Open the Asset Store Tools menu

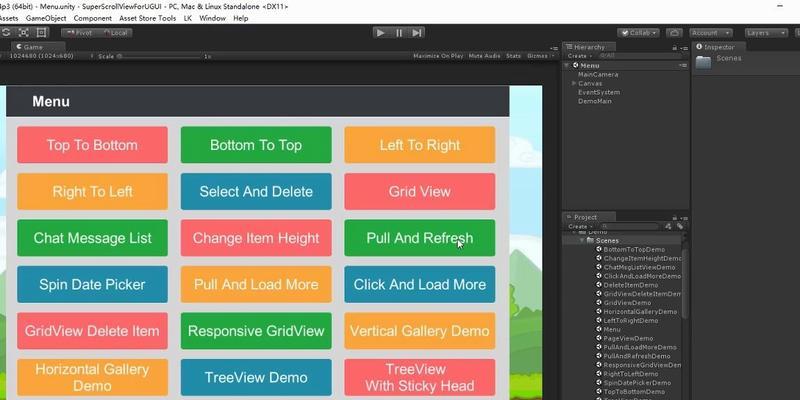[x=147, y=18]
